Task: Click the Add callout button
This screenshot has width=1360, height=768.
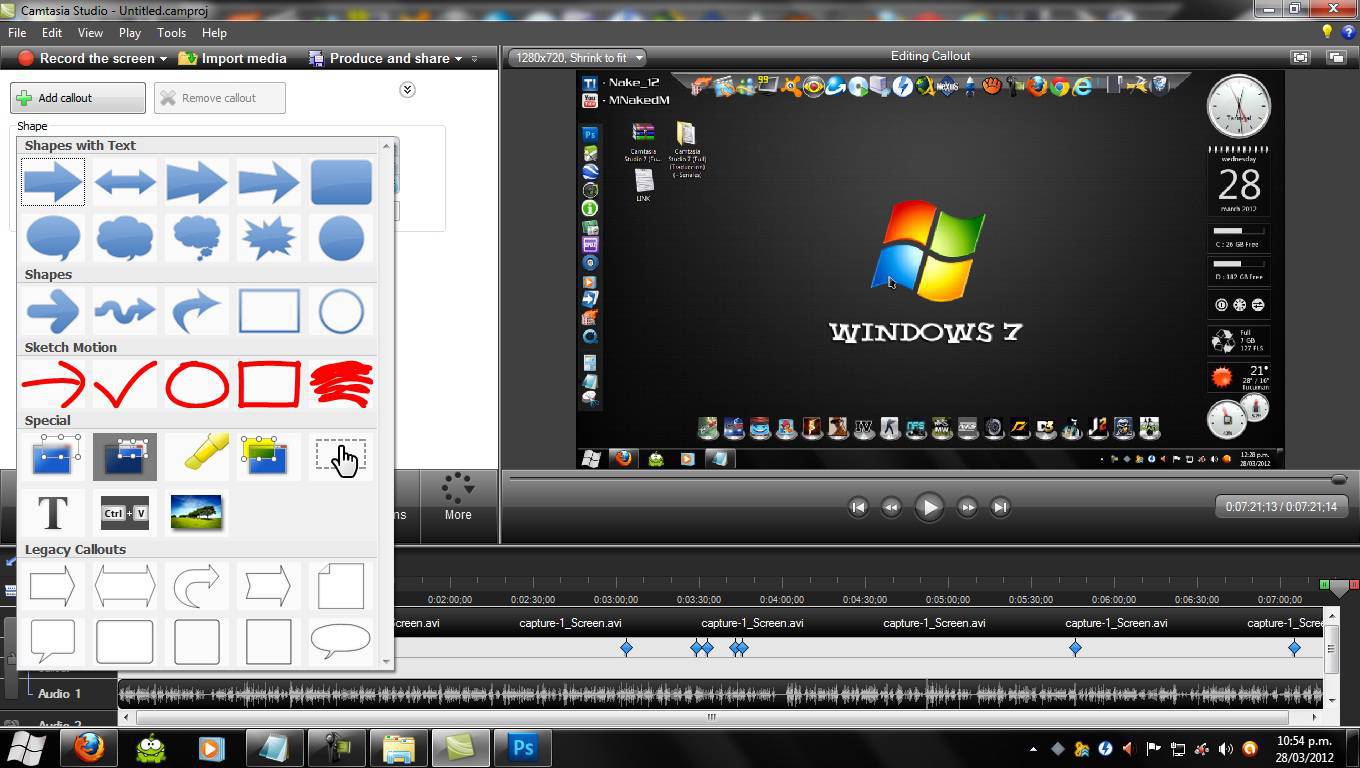Action: pos(78,98)
